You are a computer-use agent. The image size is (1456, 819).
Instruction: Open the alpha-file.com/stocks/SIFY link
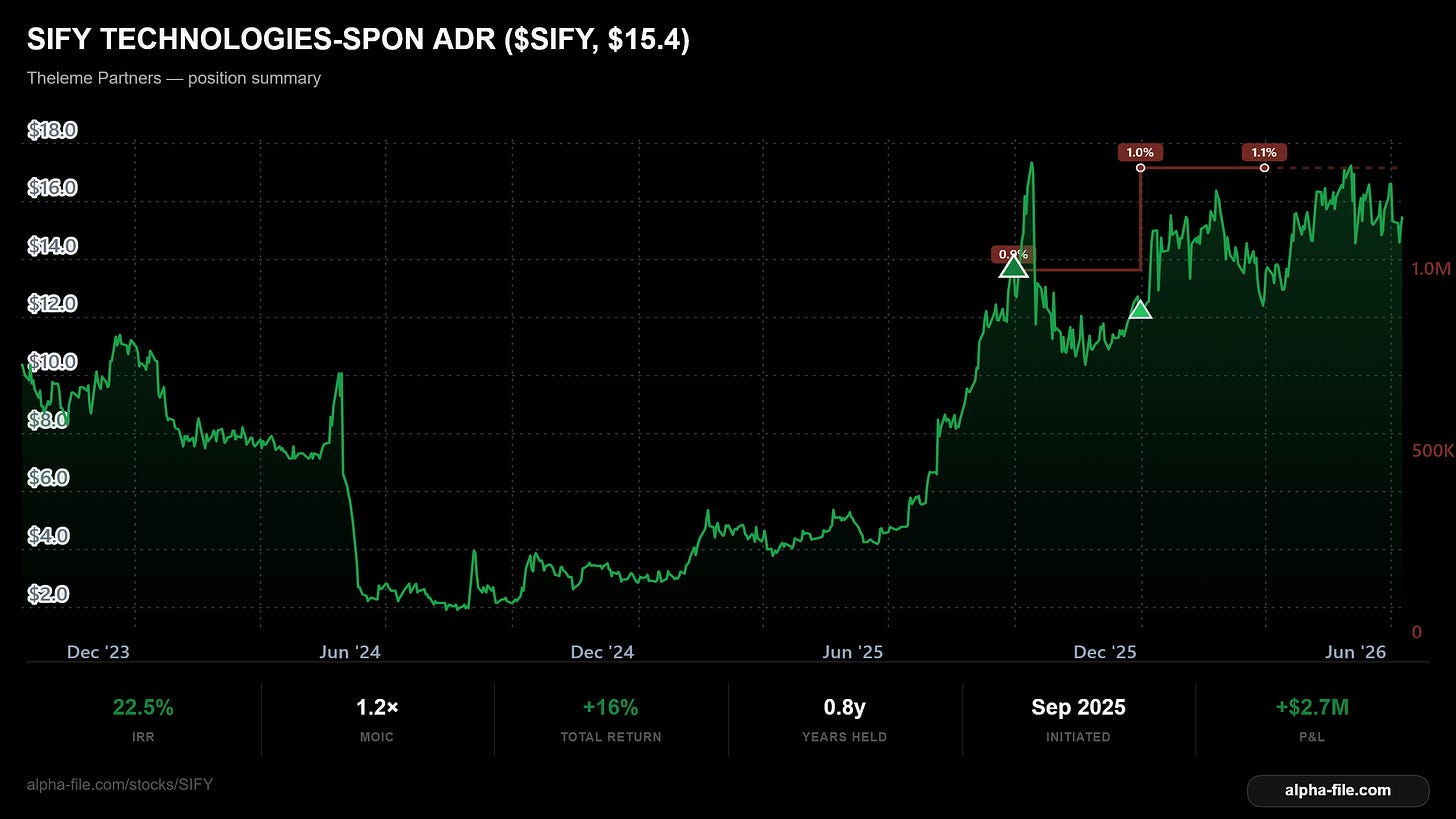click(x=120, y=784)
